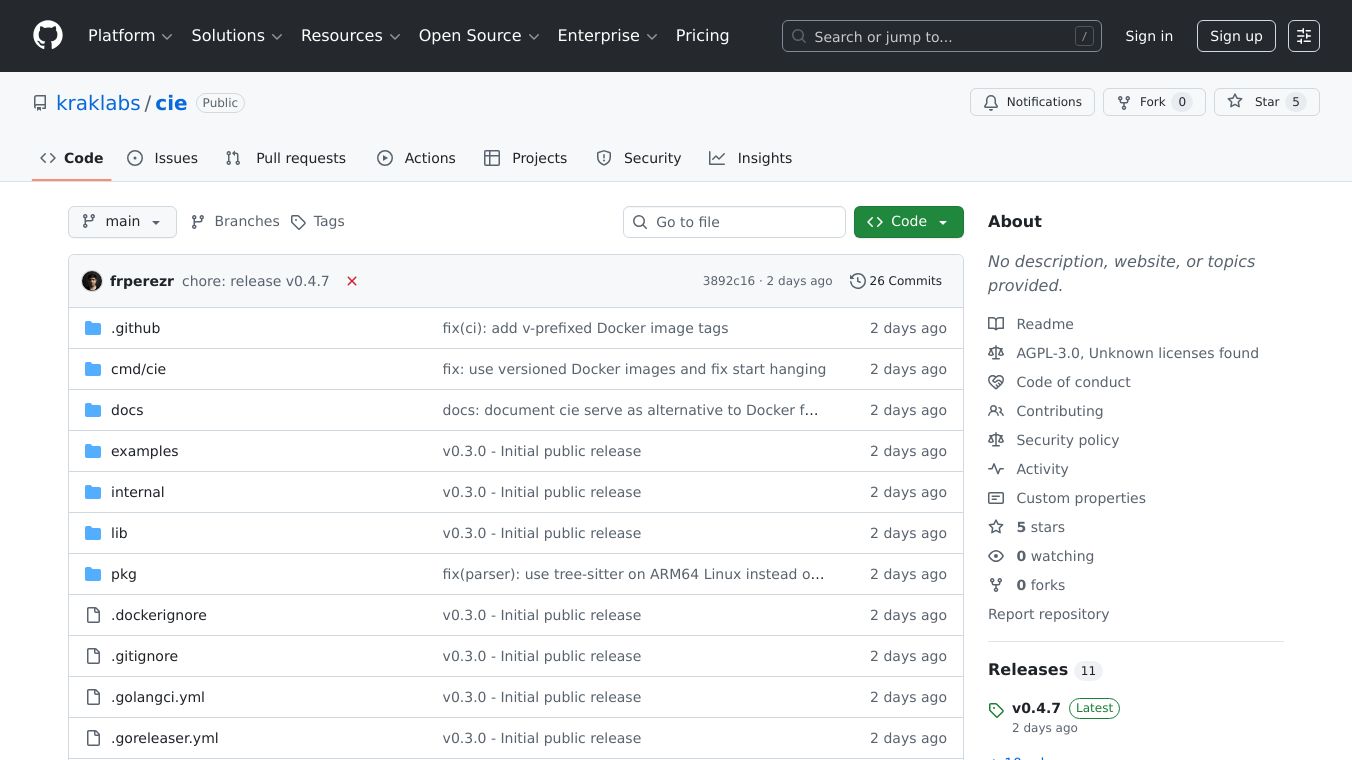This screenshot has width=1352, height=760.
Task: Star the cie repository
Action: (x=1265, y=101)
